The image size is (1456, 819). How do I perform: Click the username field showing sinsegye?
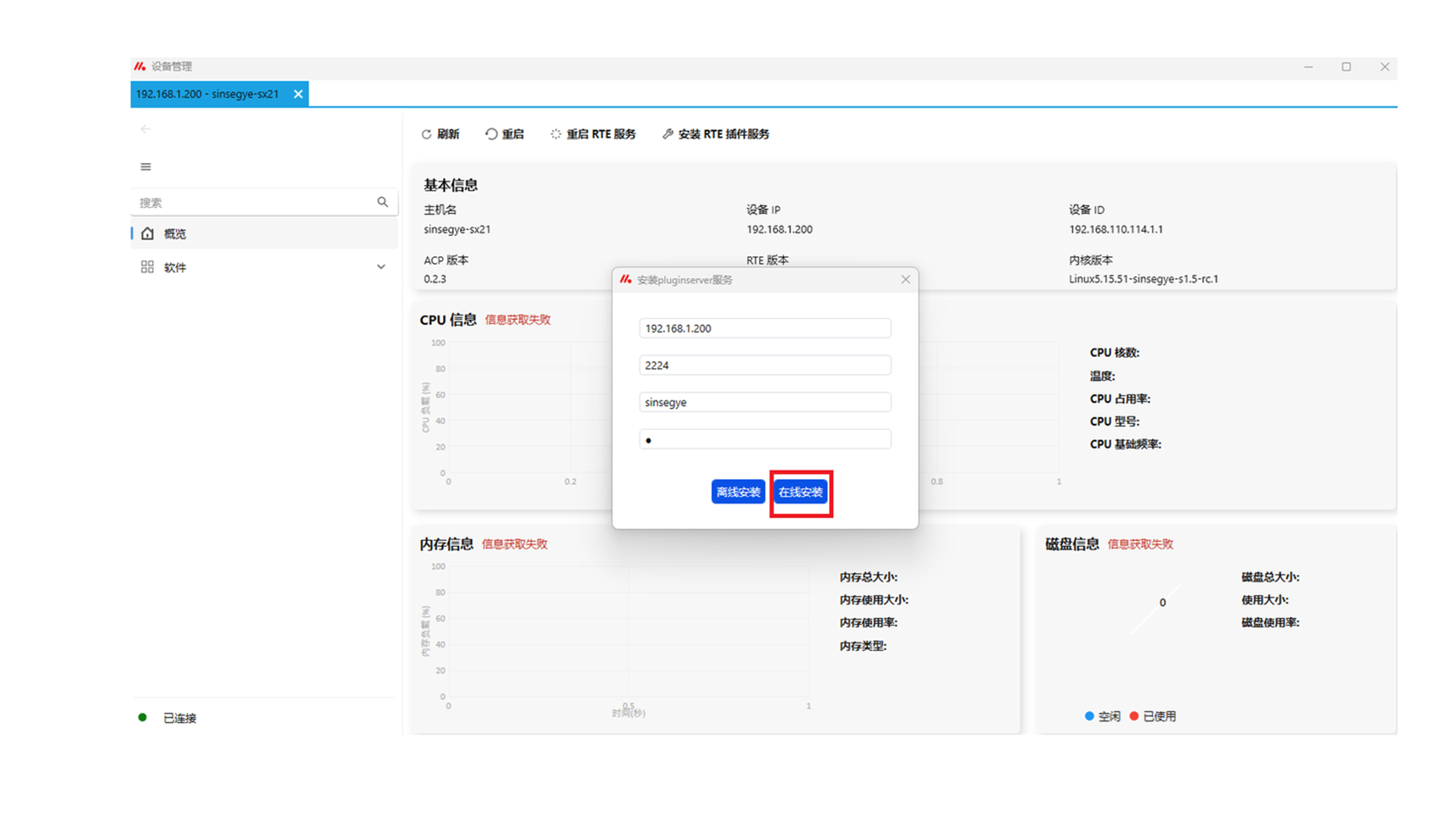pos(764,403)
